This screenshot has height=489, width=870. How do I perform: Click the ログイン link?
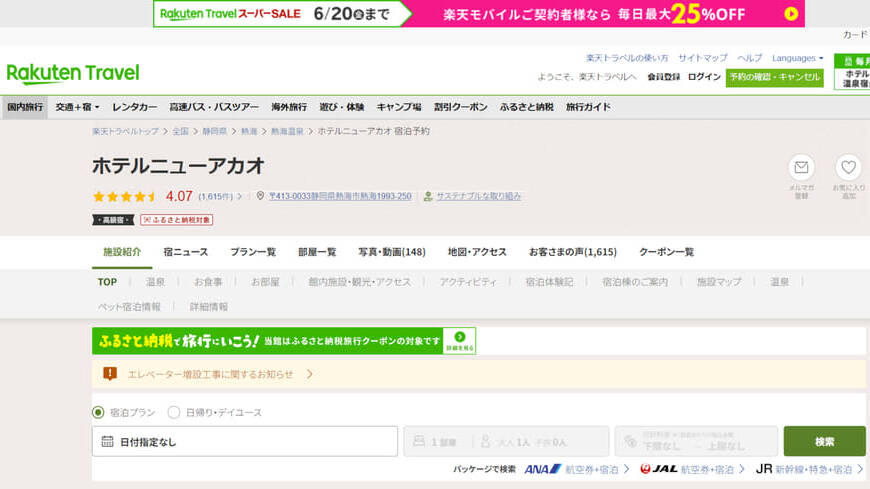tap(704, 77)
